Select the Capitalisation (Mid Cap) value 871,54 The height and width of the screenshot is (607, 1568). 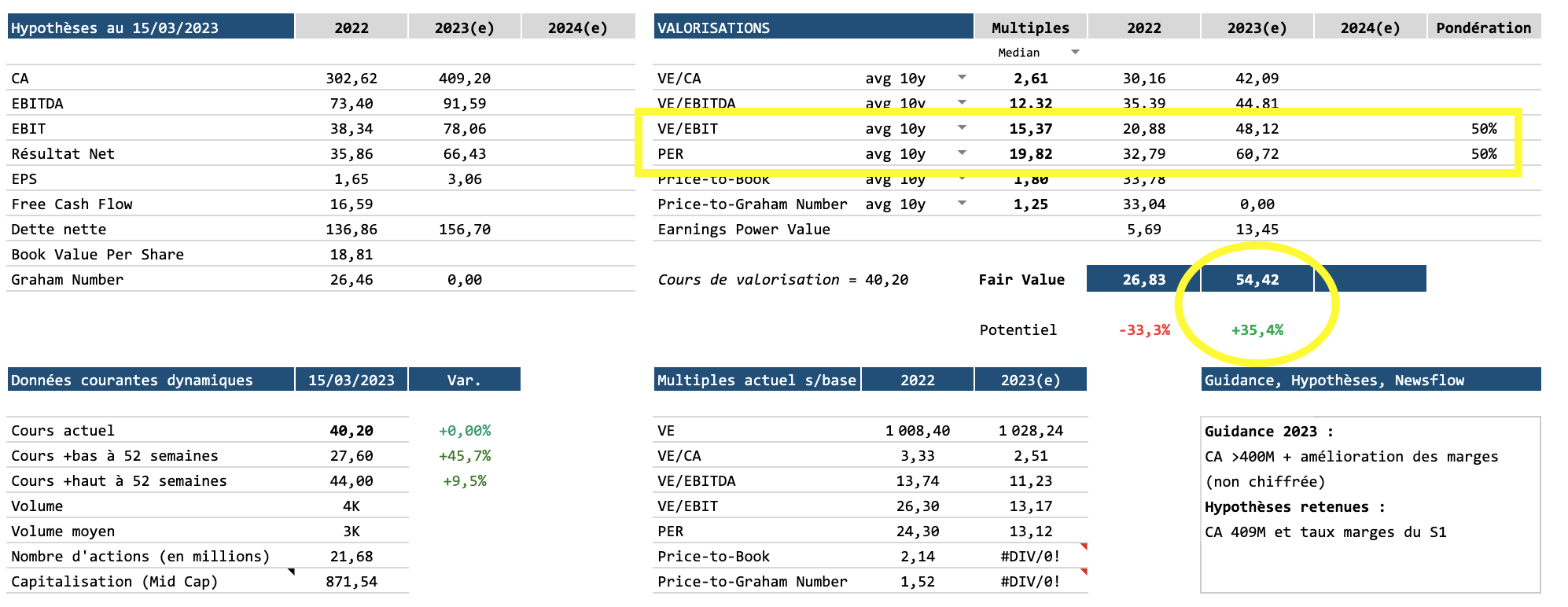[352, 581]
